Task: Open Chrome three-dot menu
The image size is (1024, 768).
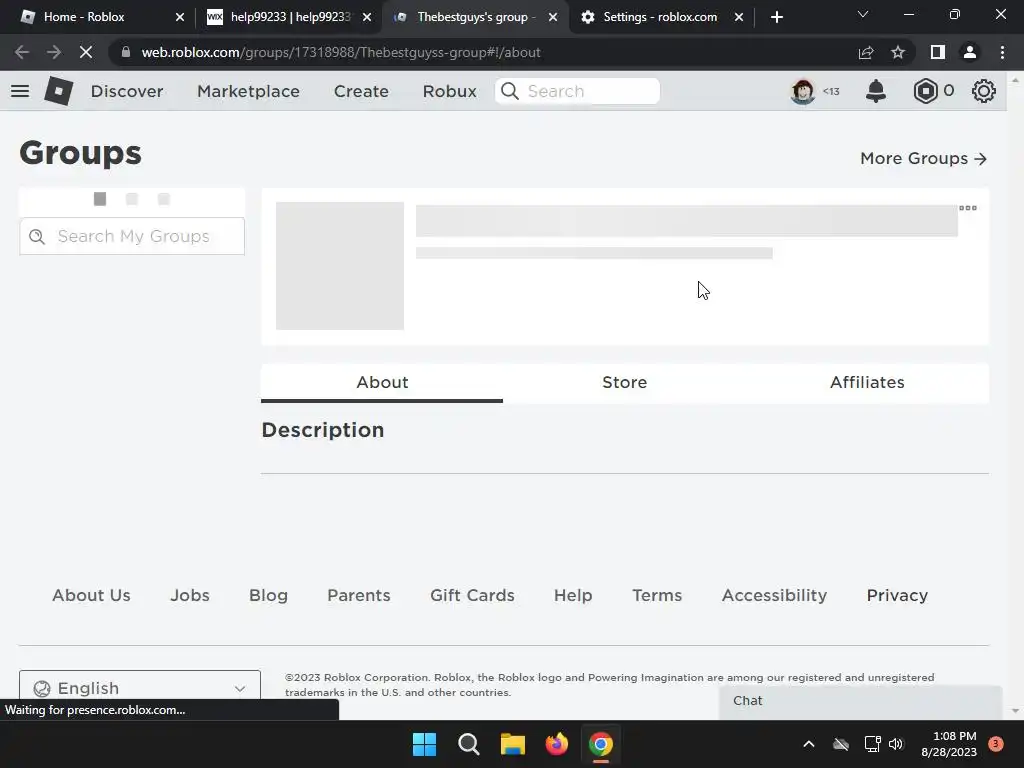Action: 1002,52
